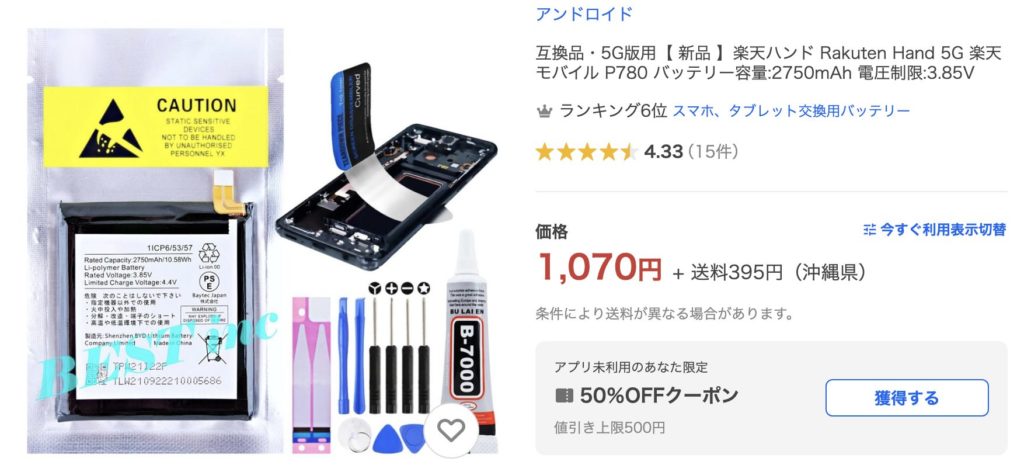Open the アンドロイド category link
The image size is (1024, 465).
pos(584,14)
